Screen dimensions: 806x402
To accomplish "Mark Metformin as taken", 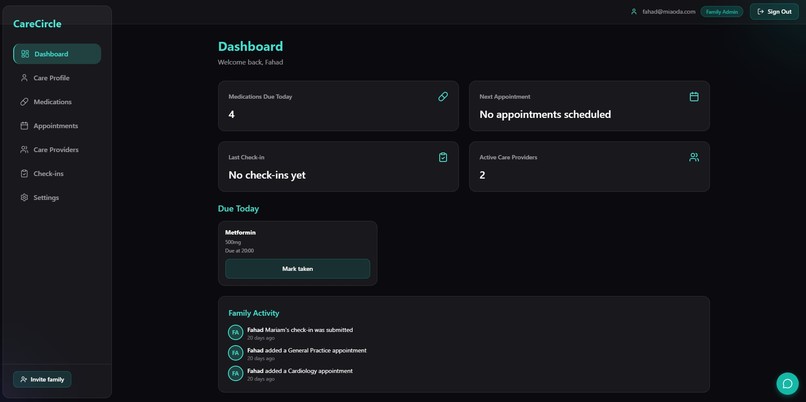I will click(x=298, y=269).
